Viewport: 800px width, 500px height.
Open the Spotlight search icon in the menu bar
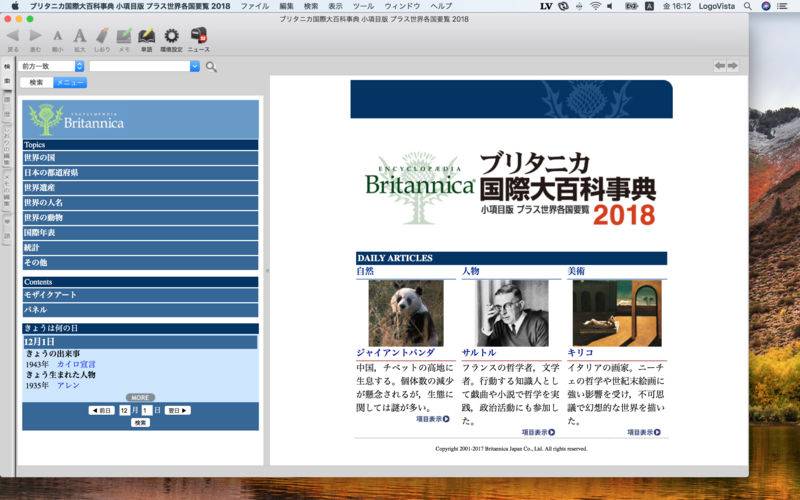pyautogui.click(x=747, y=6)
